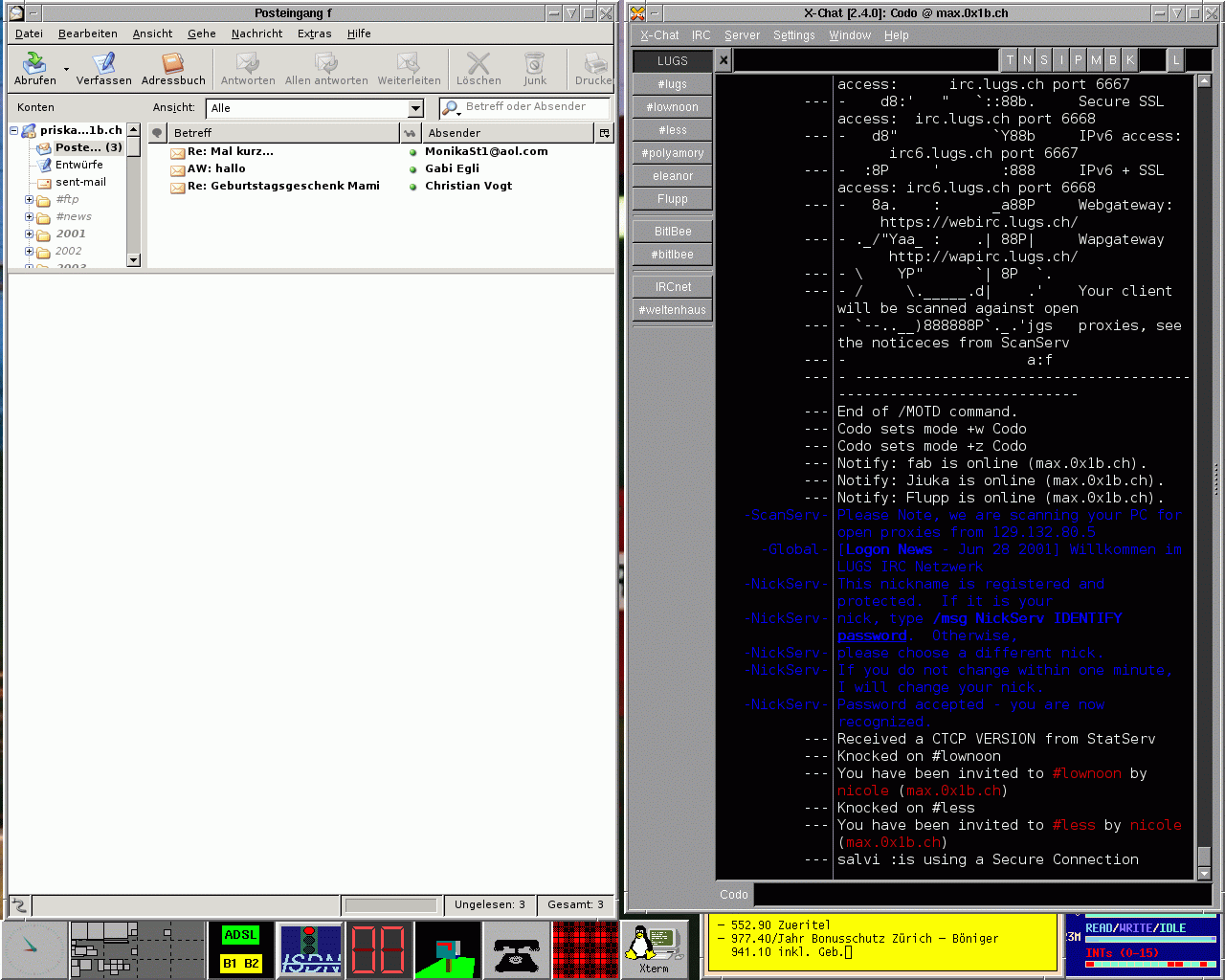Collapse the priska...1b.ch account tree
The height and width of the screenshot is (980, 1225).
pos(14,130)
